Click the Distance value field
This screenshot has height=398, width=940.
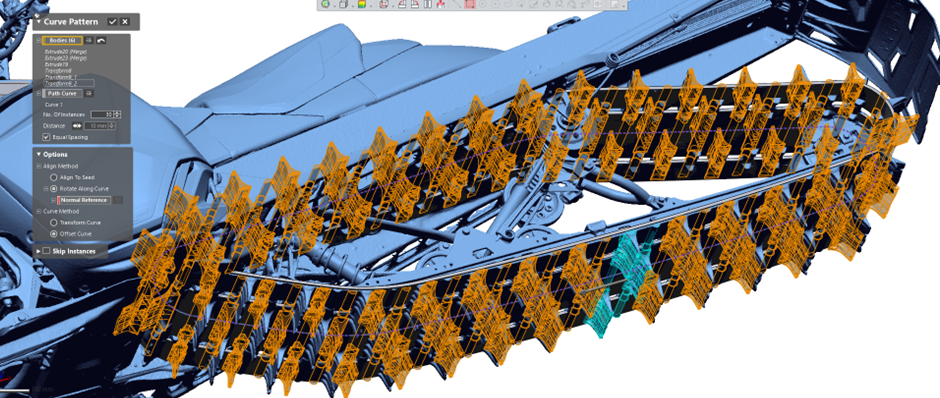(x=97, y=126)
